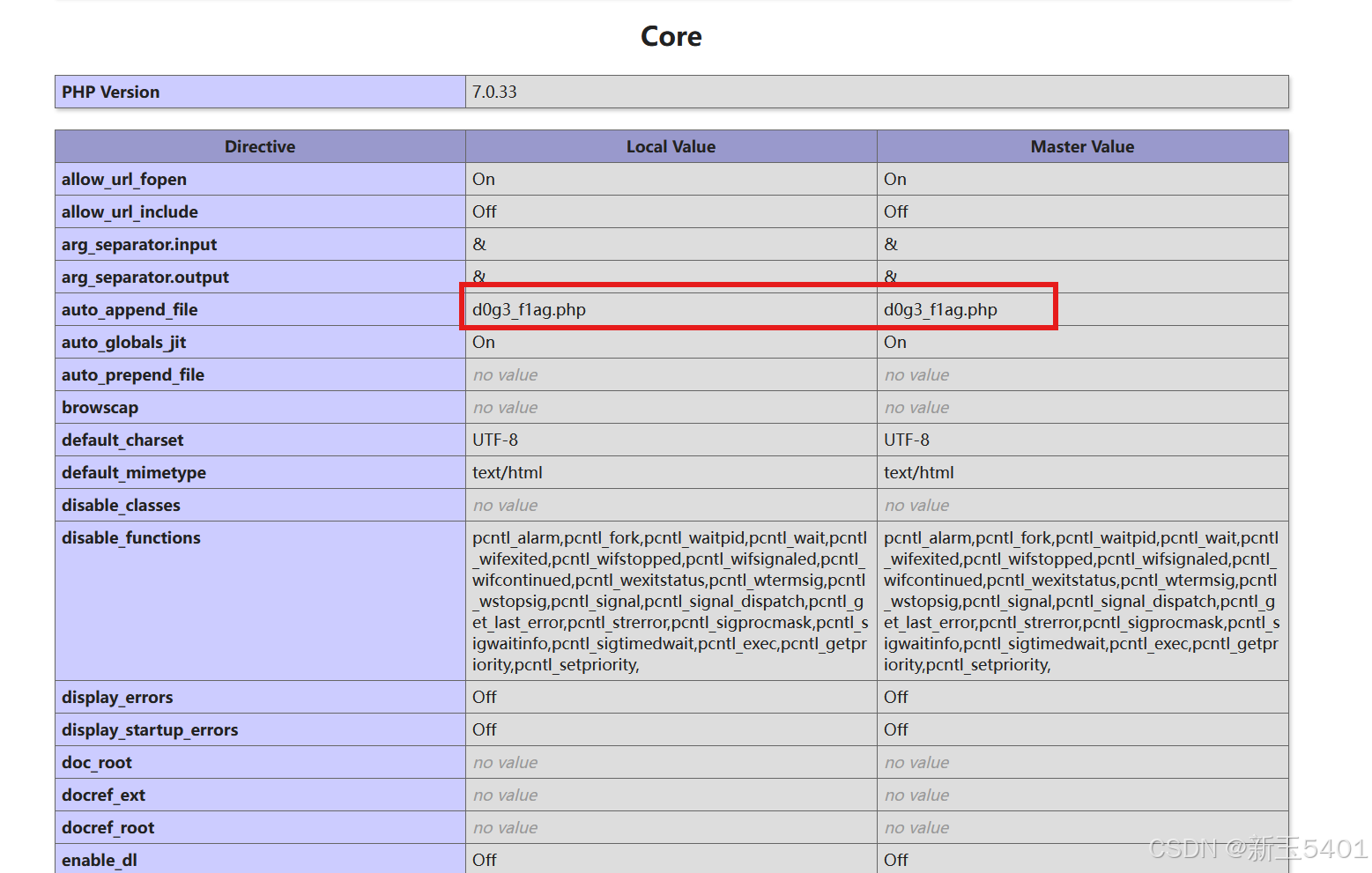Viewport: 1372px width, 873px height.
Task: Select the disable_classes directive name
Action: coord(121,506)
